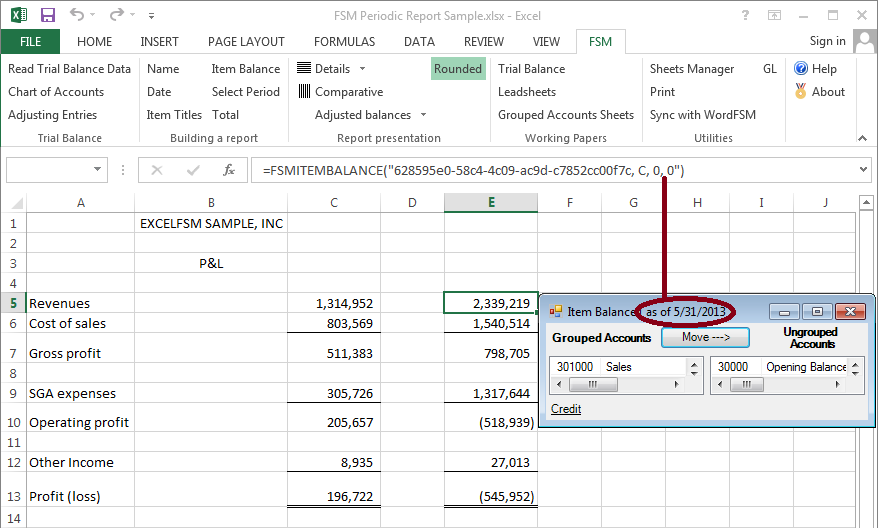
Task: Select the row 5 header
Action: pyautogui.click(x=13, y=303)
